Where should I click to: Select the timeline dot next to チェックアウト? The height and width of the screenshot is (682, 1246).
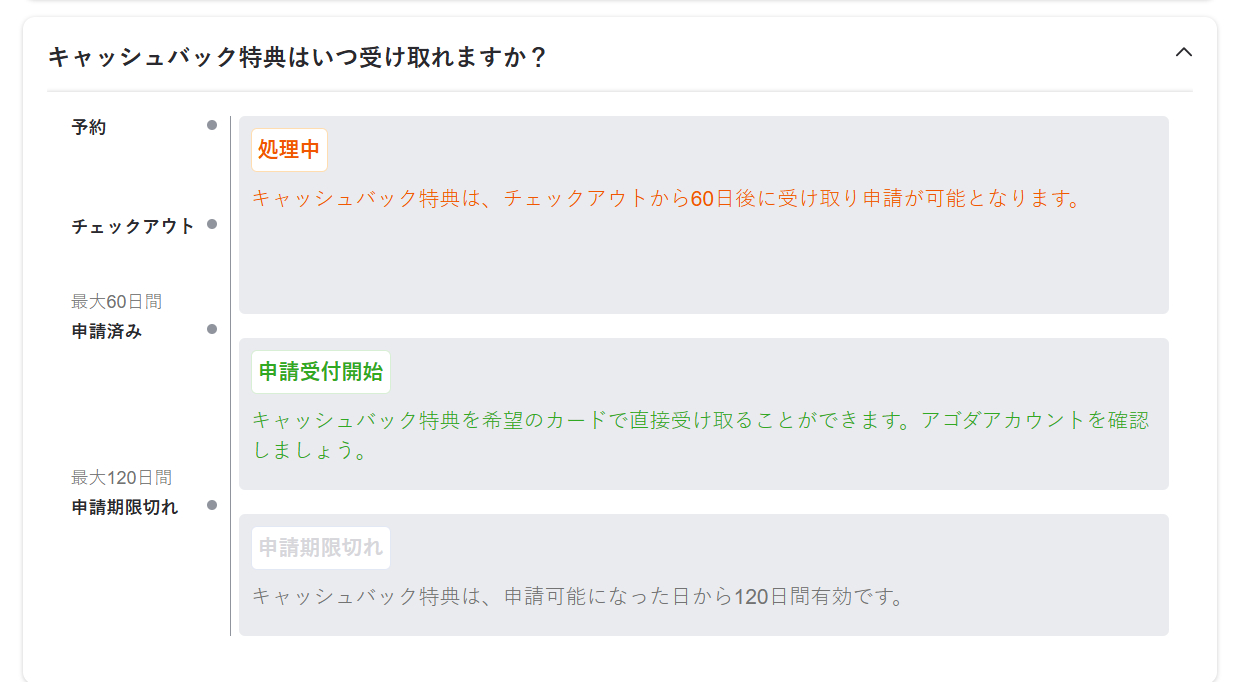[210, 225]
